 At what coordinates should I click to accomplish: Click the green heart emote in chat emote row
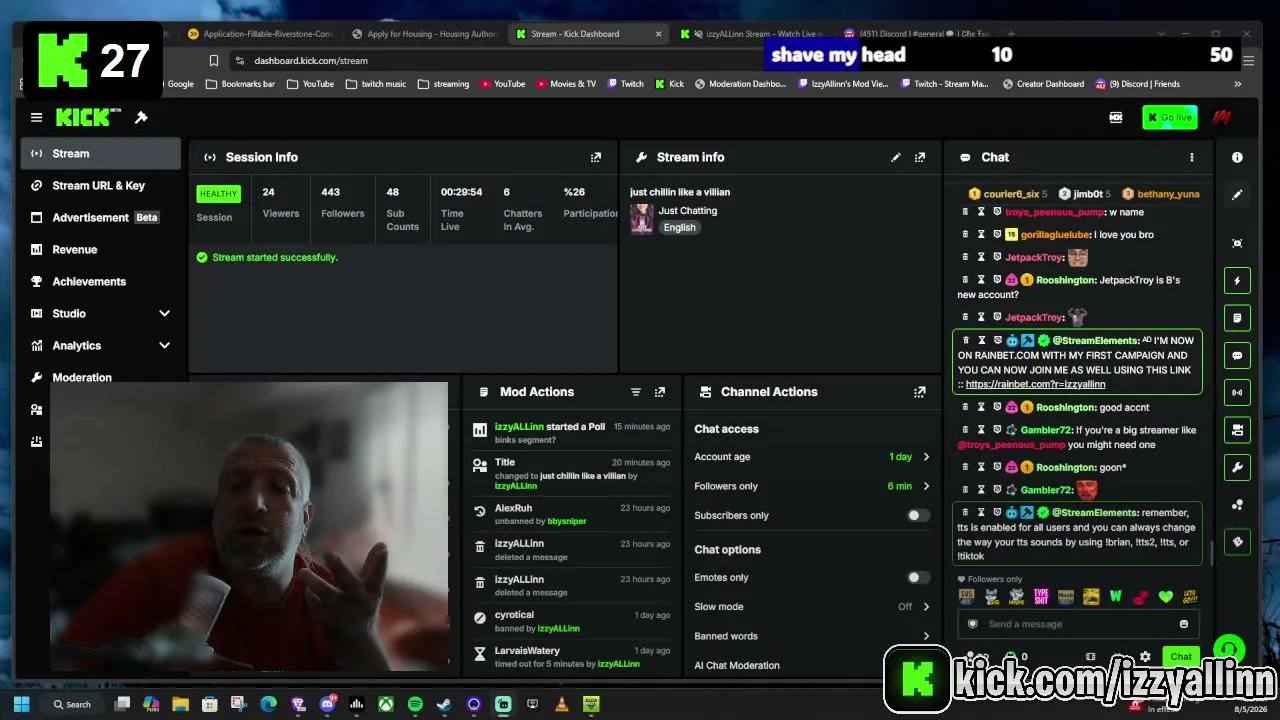click(1165, 597)
